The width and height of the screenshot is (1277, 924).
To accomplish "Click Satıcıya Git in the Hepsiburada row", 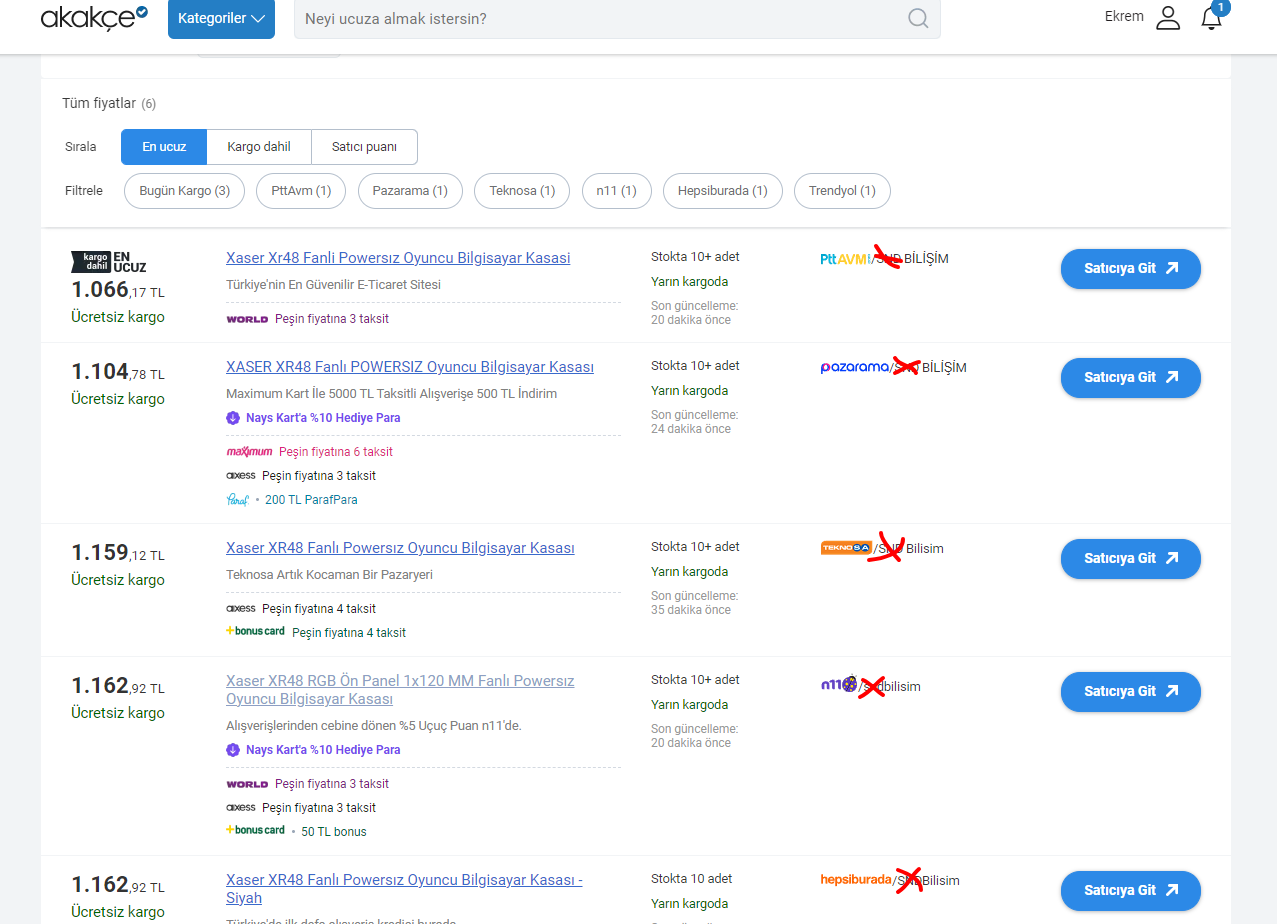I will click(x=1131, y=891).
